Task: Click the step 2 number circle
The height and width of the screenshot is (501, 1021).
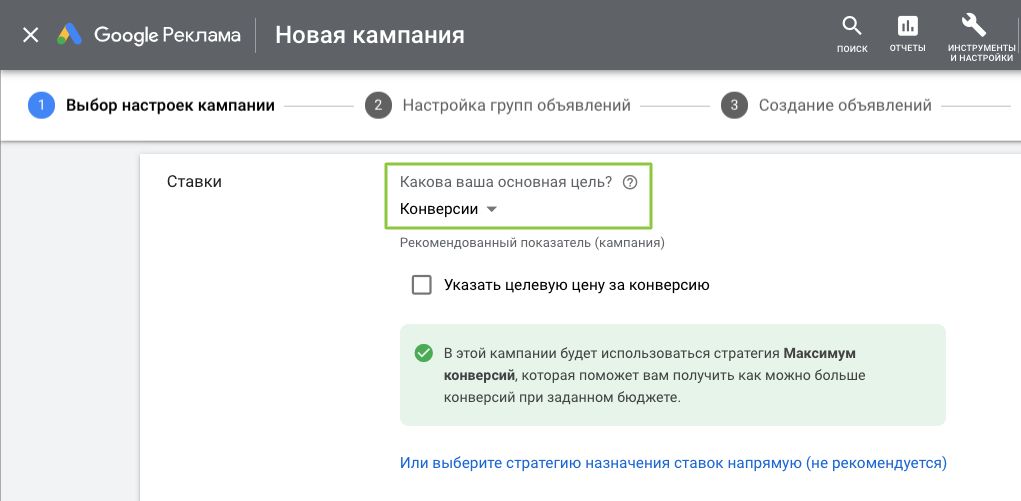Action: [x=378, y=105]
